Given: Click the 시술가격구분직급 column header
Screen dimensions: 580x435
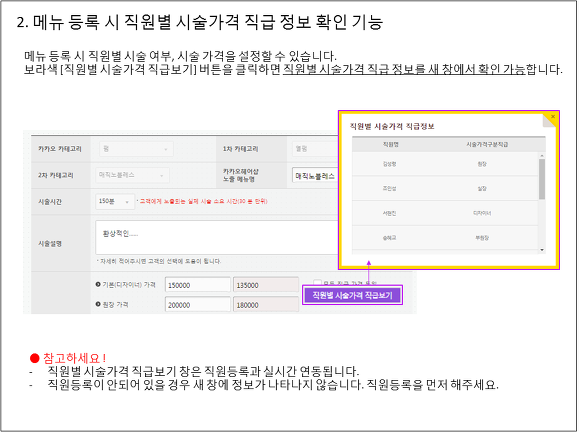Looking at the screenshot, I should click(x=487, y=144).
